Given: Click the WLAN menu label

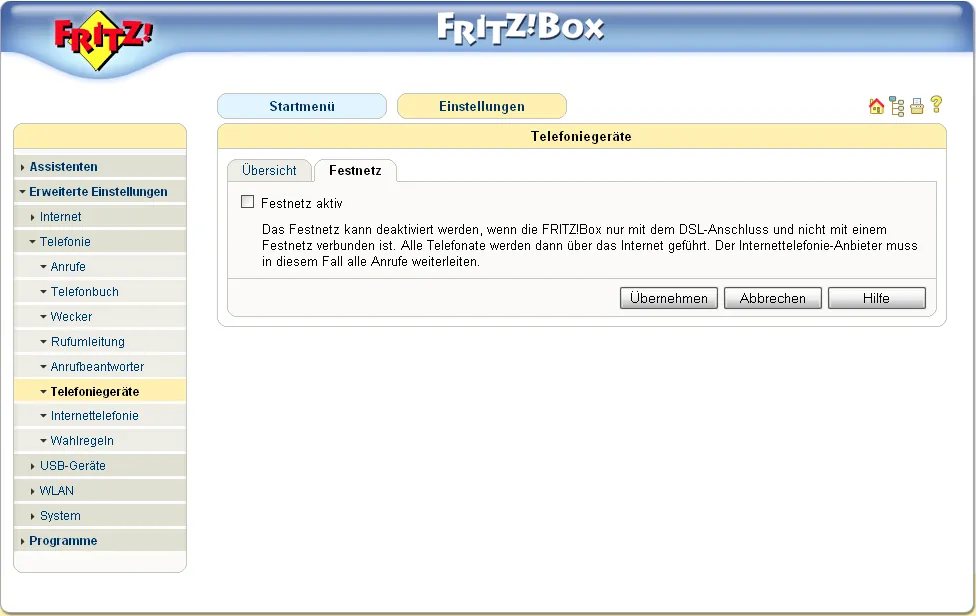Looking at the screenshot, I should 57,490.
